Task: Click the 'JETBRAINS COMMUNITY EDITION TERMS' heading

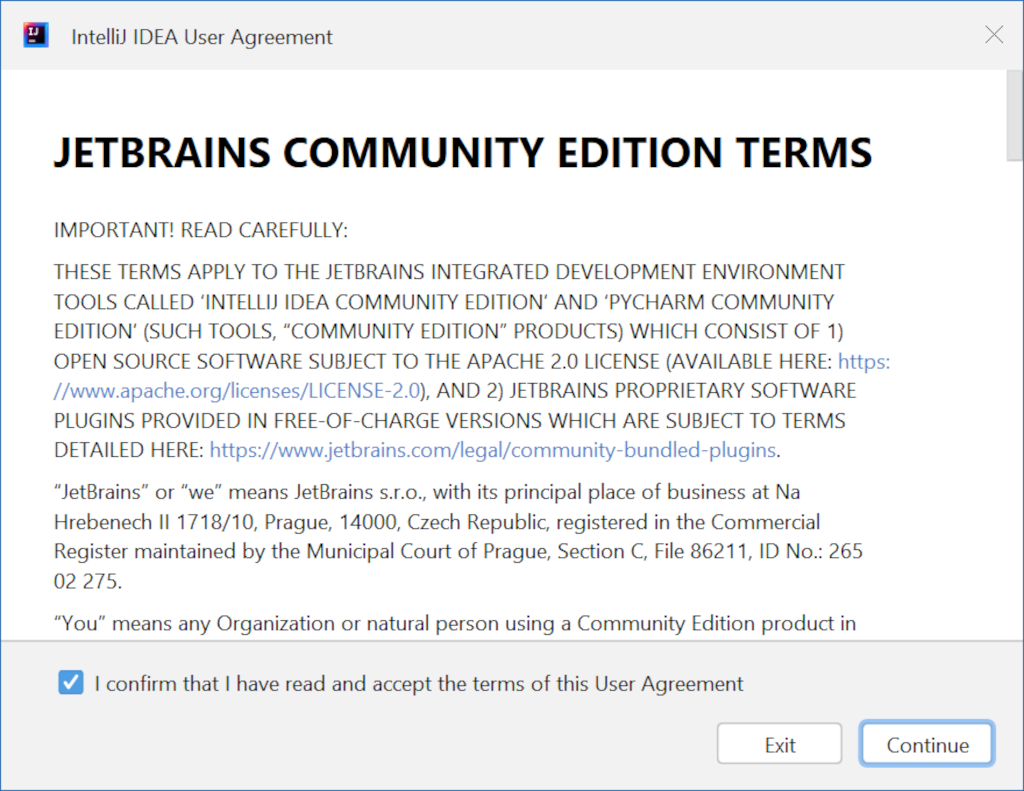Action: click(x=462, y=152)
